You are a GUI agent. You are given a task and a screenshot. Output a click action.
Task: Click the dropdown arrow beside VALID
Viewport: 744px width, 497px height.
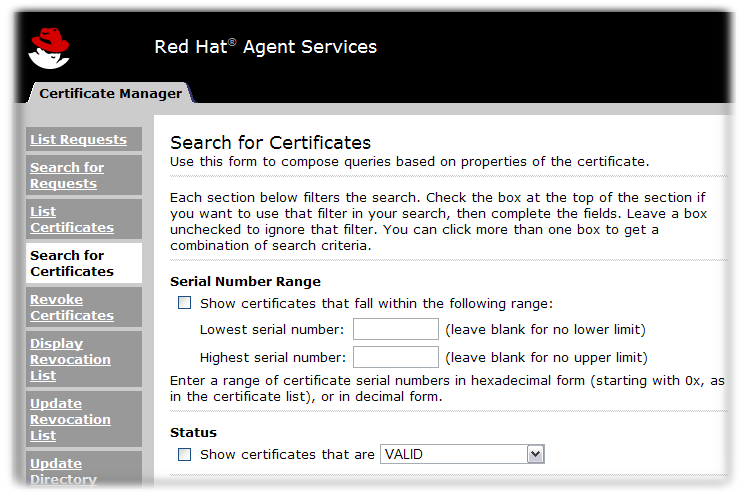(x=535, y=454)
